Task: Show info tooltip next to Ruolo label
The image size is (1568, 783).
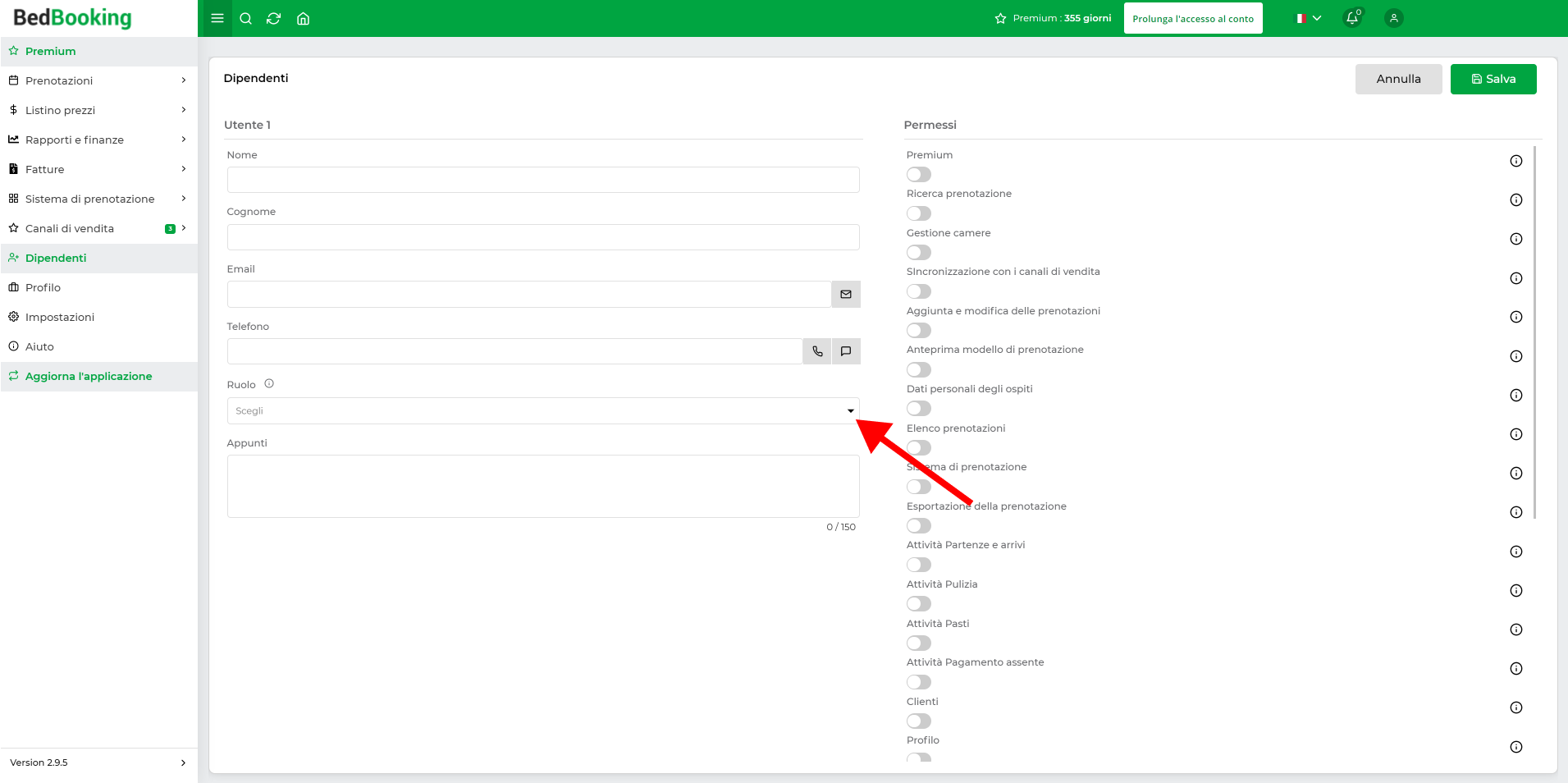Action: [269, 383]
